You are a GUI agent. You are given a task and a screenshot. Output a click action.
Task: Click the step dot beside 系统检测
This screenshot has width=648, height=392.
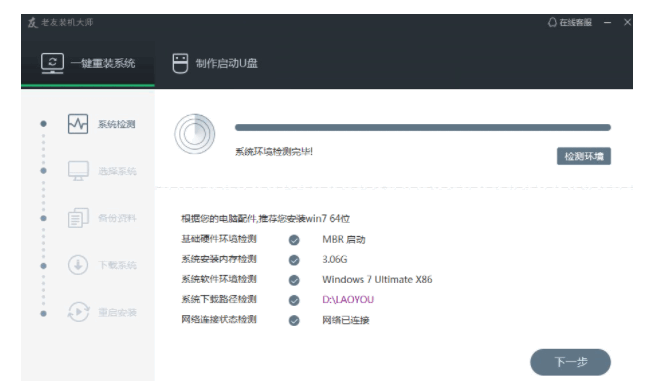pyautogui.click(x=43, y=124)
